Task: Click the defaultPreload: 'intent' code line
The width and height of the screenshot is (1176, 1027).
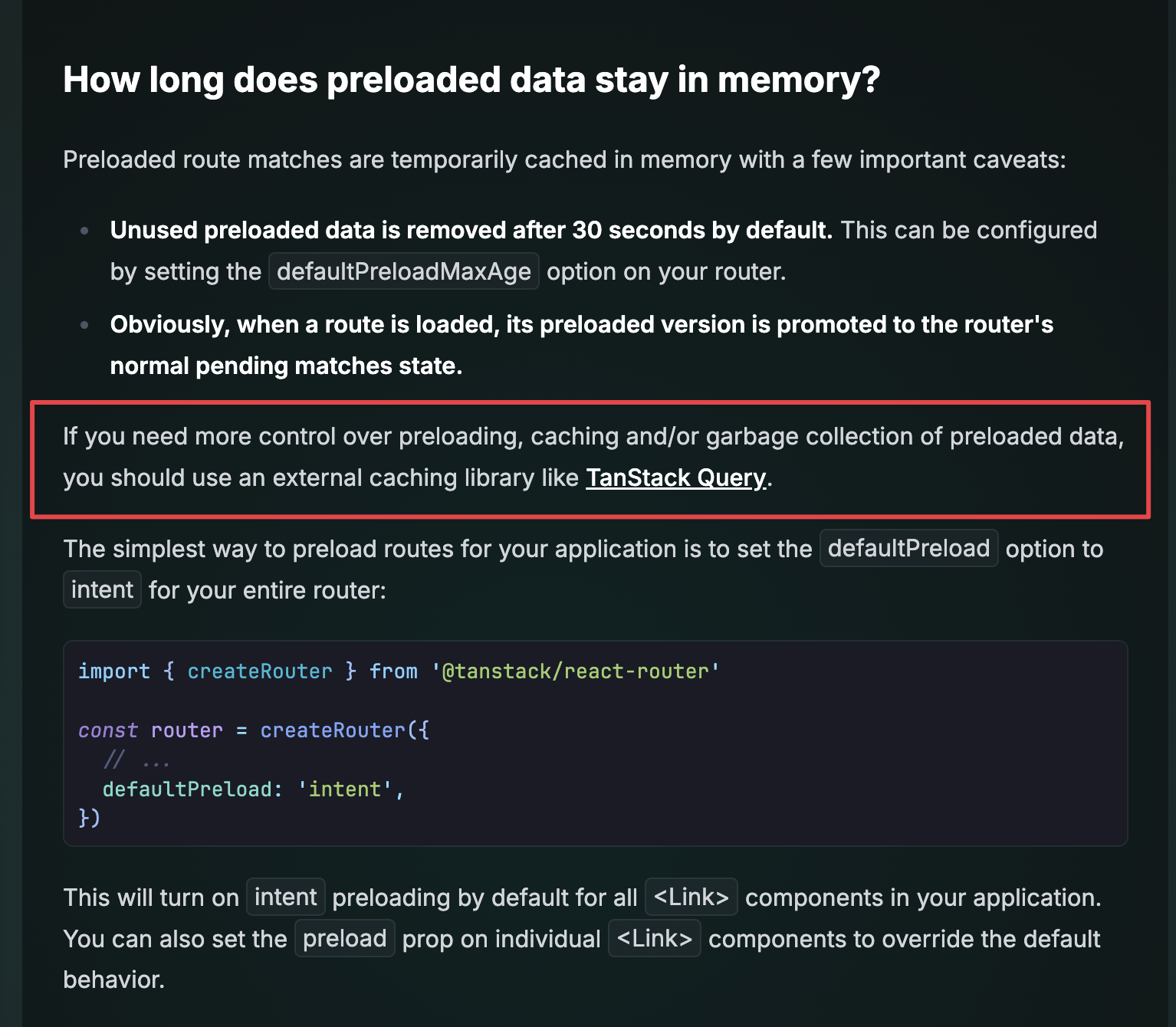Action: coord(252,789)
